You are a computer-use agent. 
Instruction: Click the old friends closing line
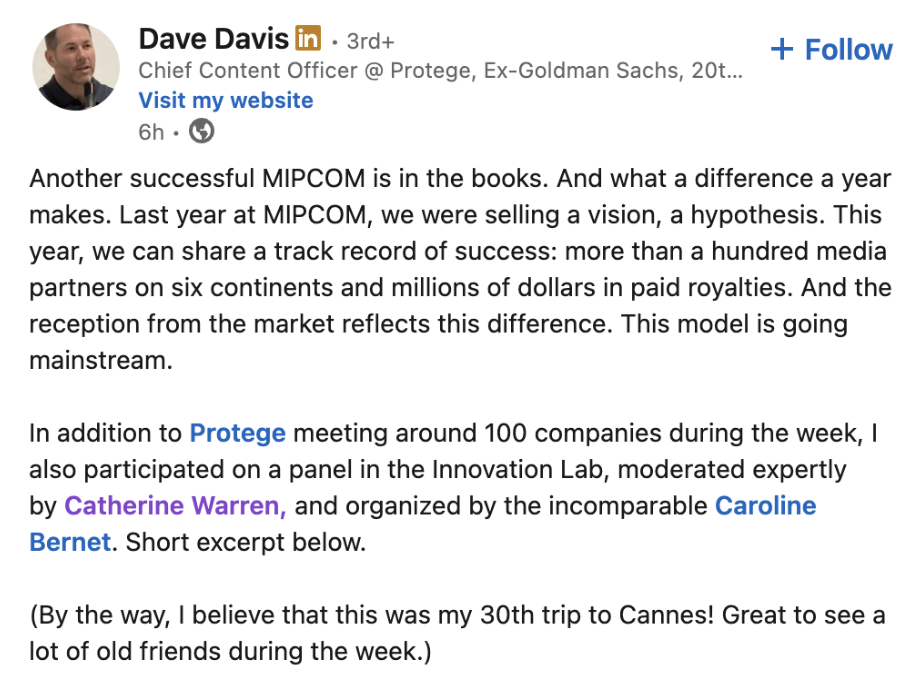point(230,651)
